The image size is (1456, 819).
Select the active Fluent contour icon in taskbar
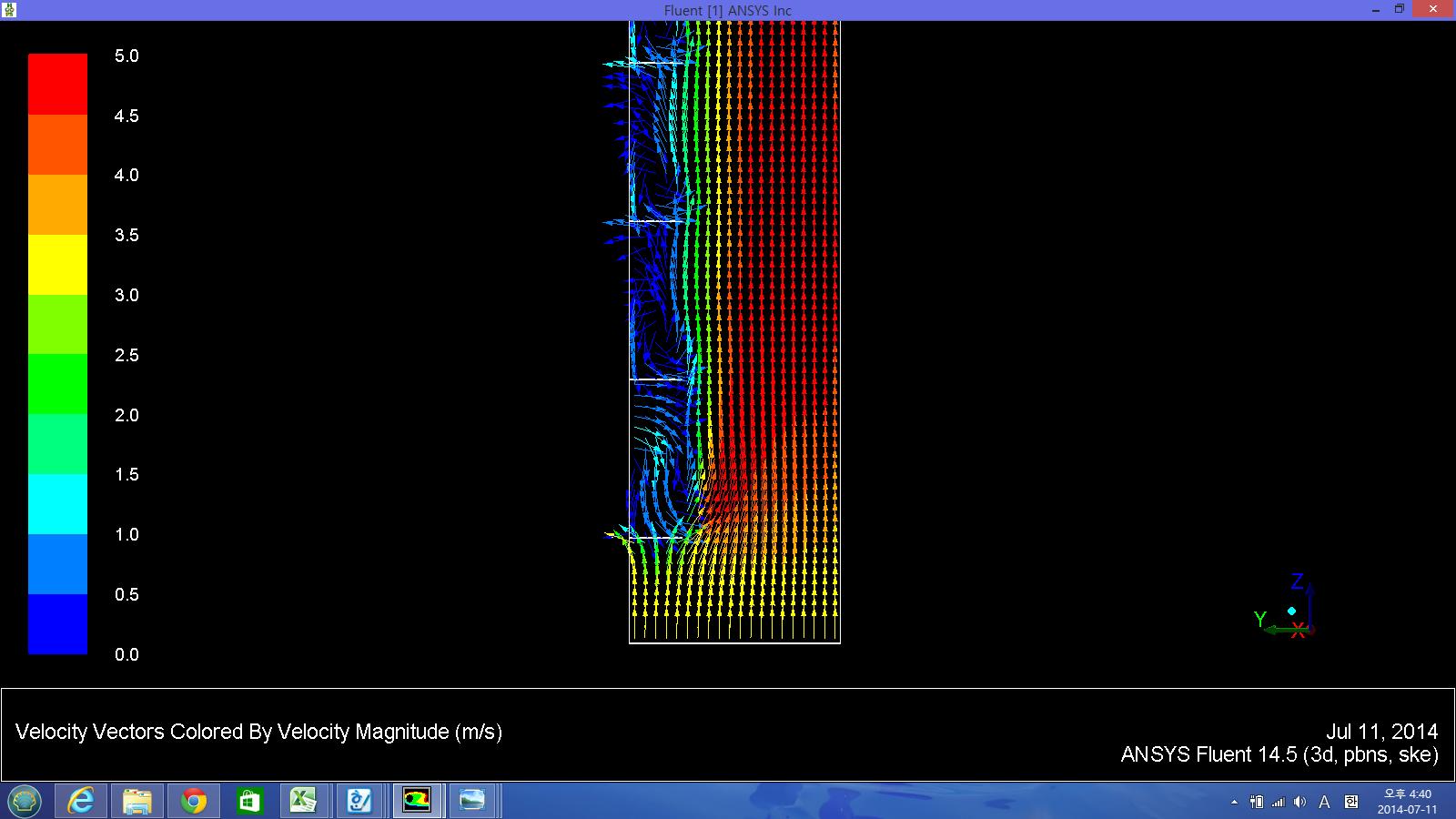(417, 801)
